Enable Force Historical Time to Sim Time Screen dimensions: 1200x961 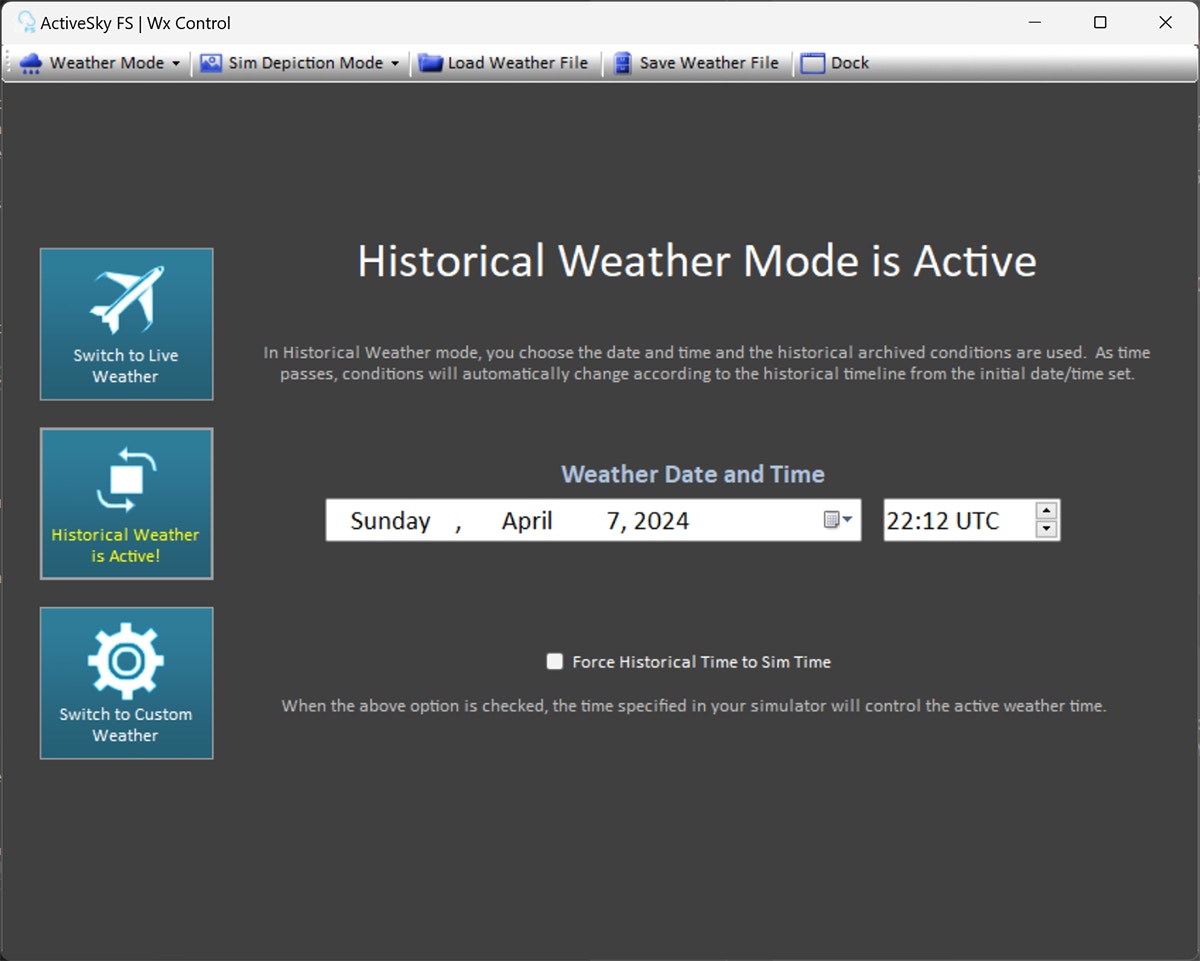(555, 661)
